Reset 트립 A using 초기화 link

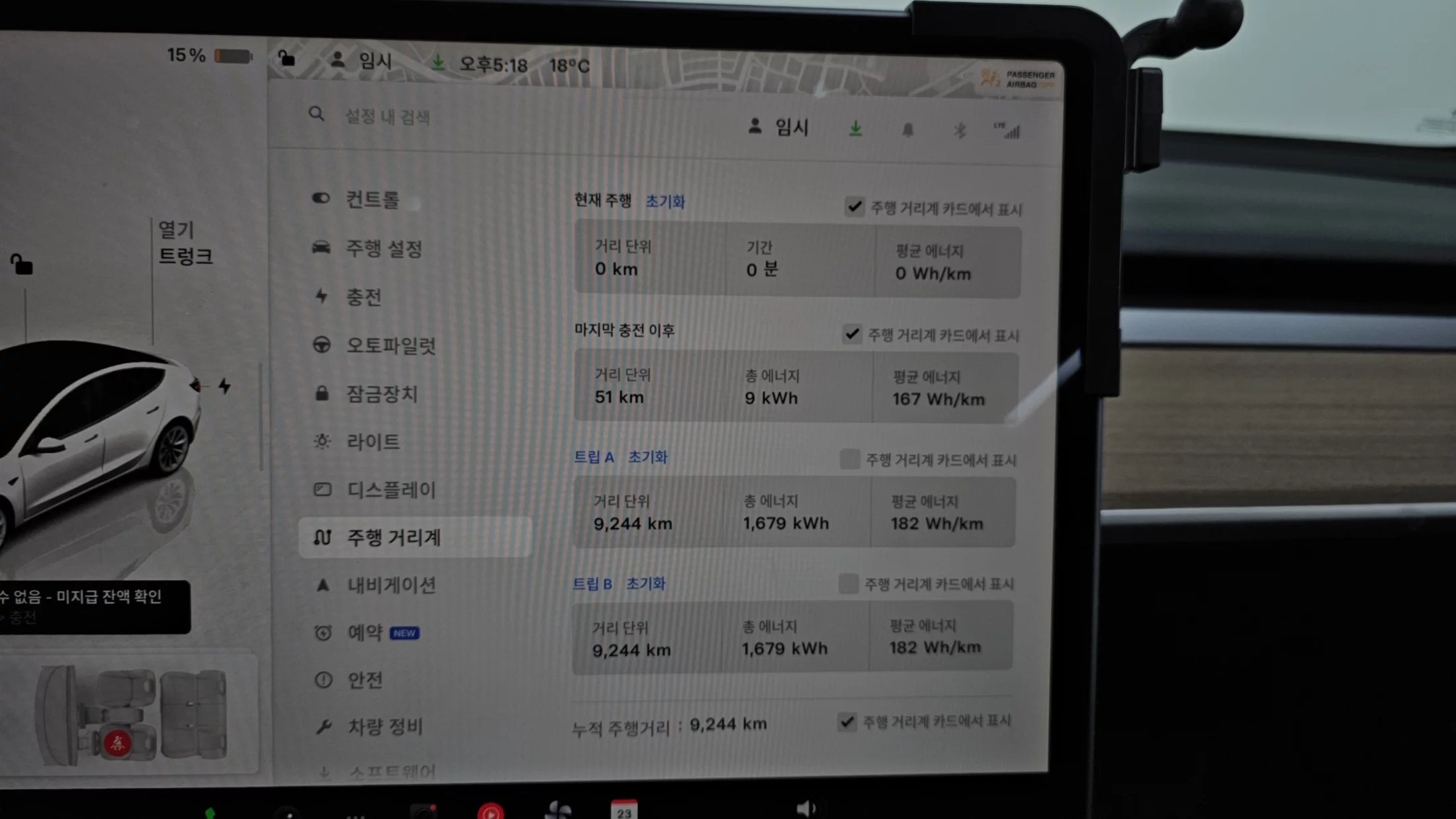coord(647,457)
